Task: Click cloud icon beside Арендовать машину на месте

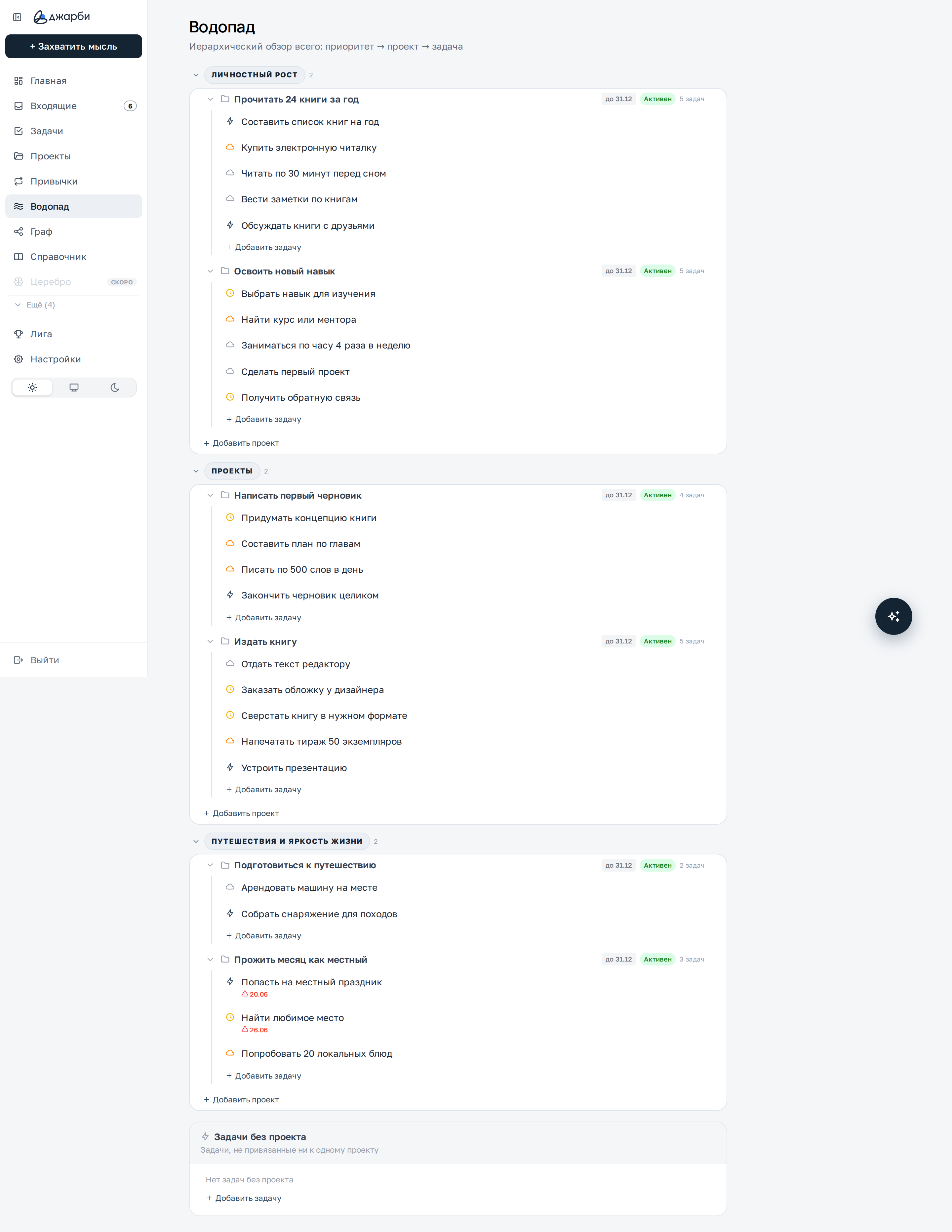Action: pyautogui.click(x=230, y=887)
